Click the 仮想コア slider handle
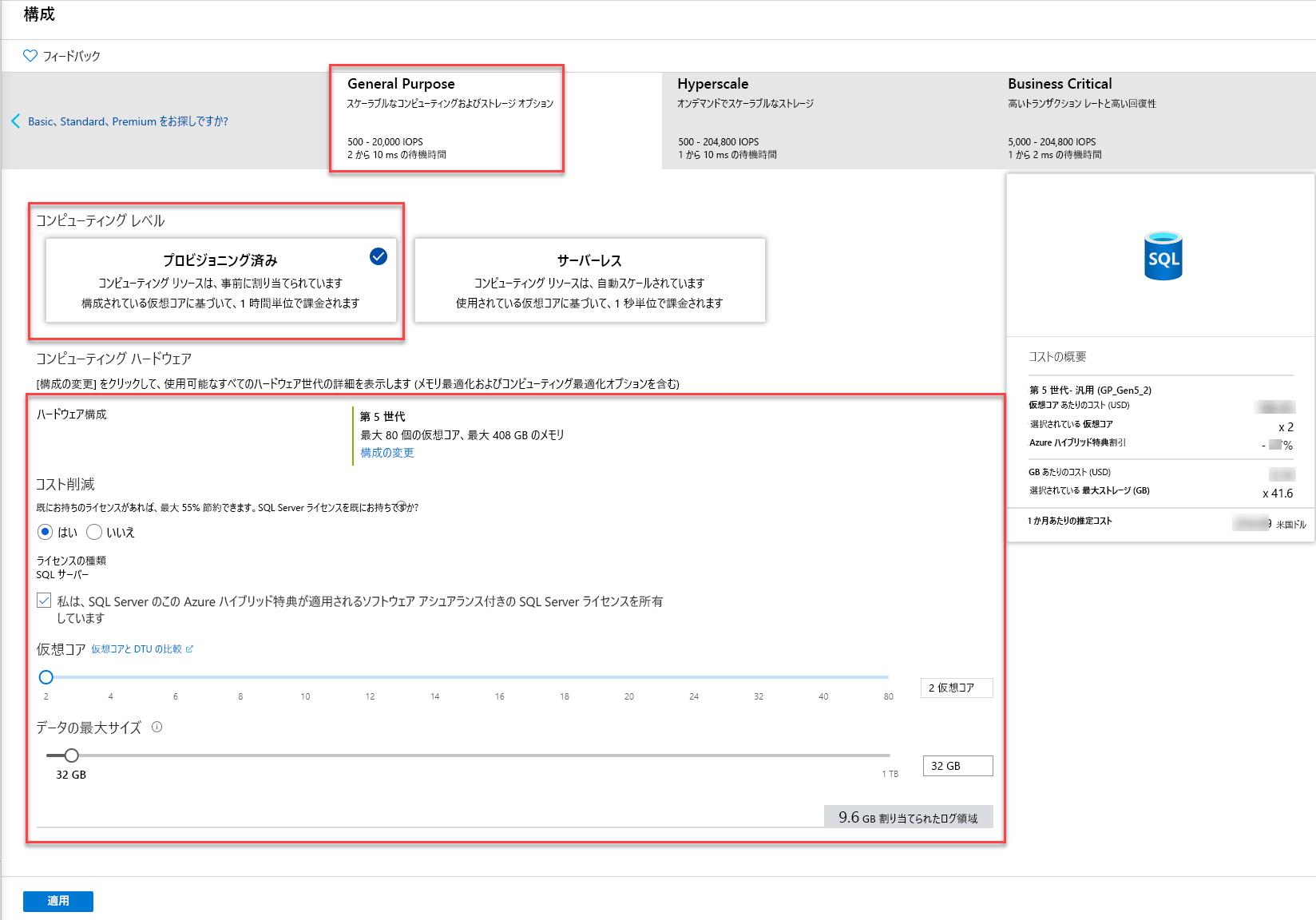 coord(46,677)
